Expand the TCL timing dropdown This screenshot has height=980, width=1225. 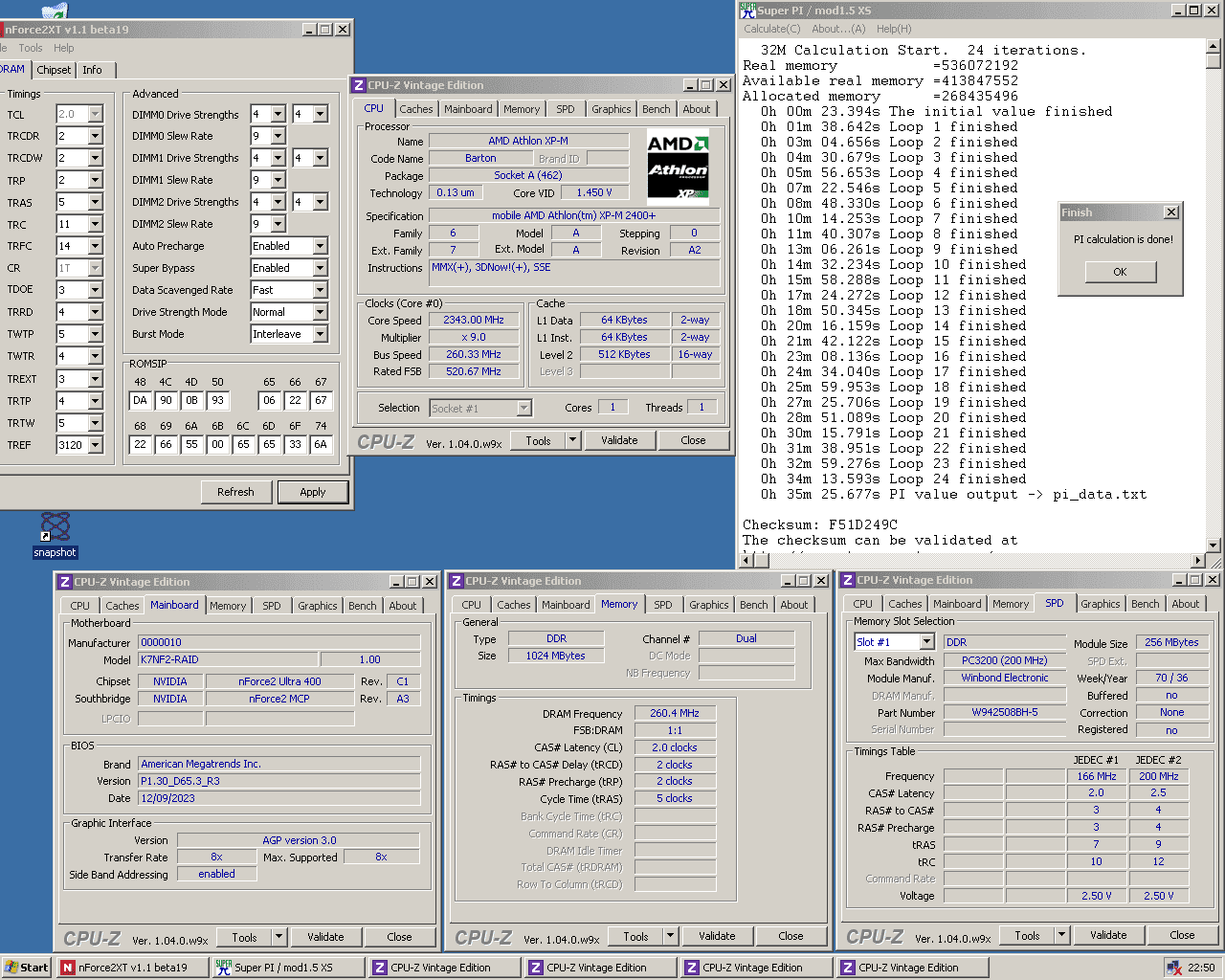click(95, 114)
